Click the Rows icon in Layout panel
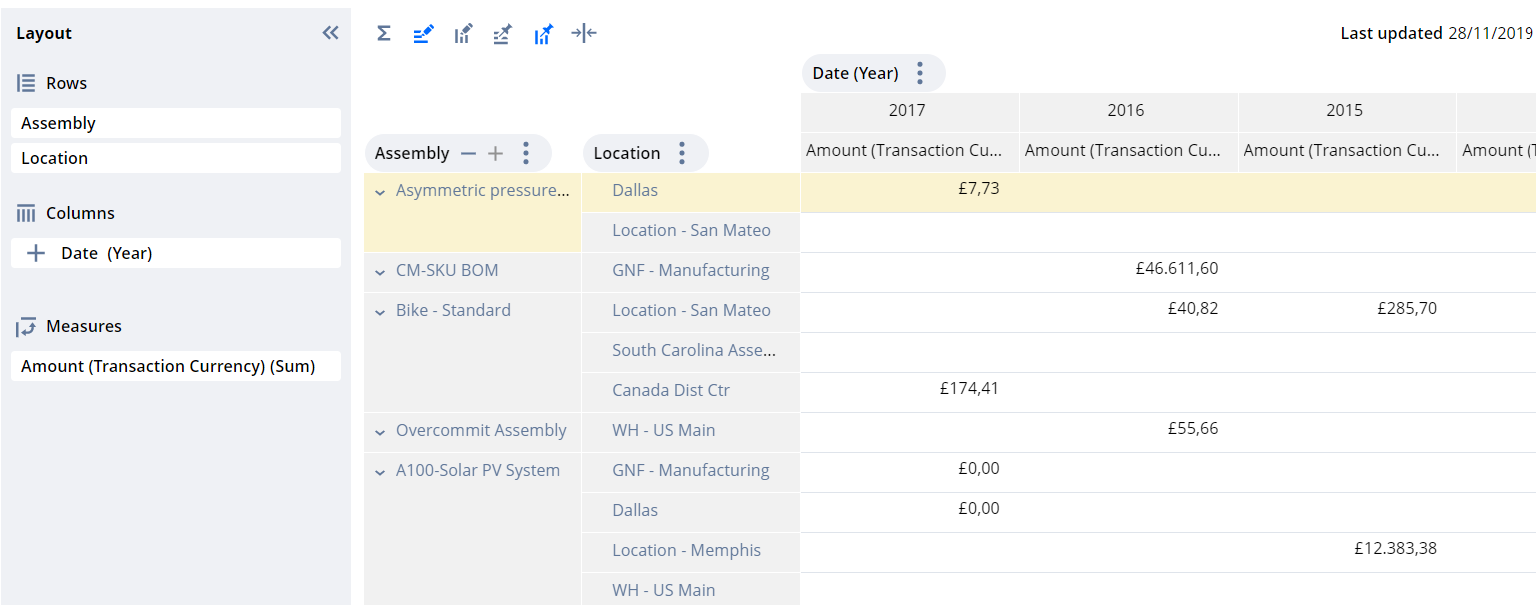This screenshot has width=1536, height=605. pyautogui.click(x=24, y=82)
